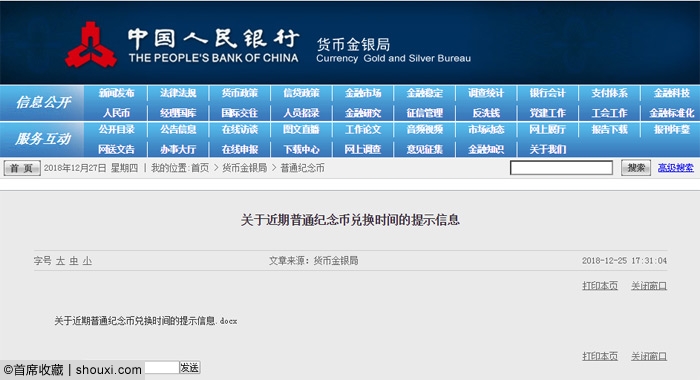
Task: Navigate to 意见征集
Action: [425, 149]
